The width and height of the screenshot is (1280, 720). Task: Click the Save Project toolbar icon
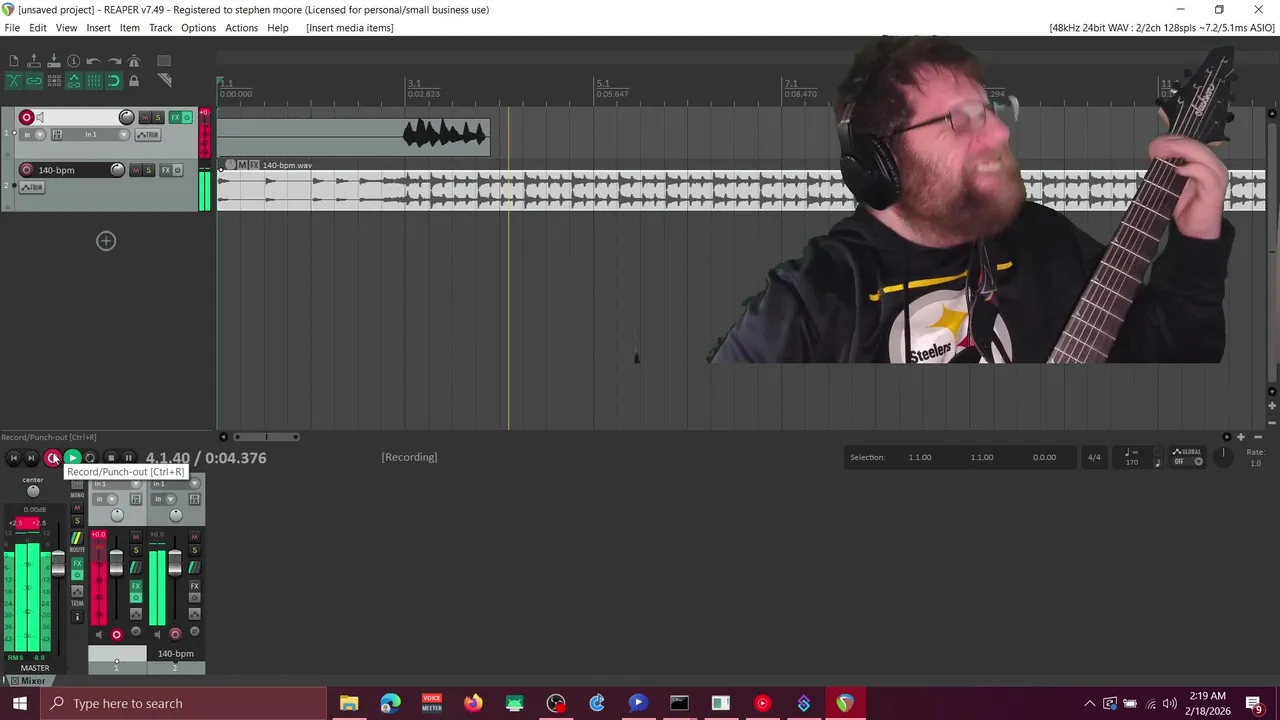coord(54,60)
